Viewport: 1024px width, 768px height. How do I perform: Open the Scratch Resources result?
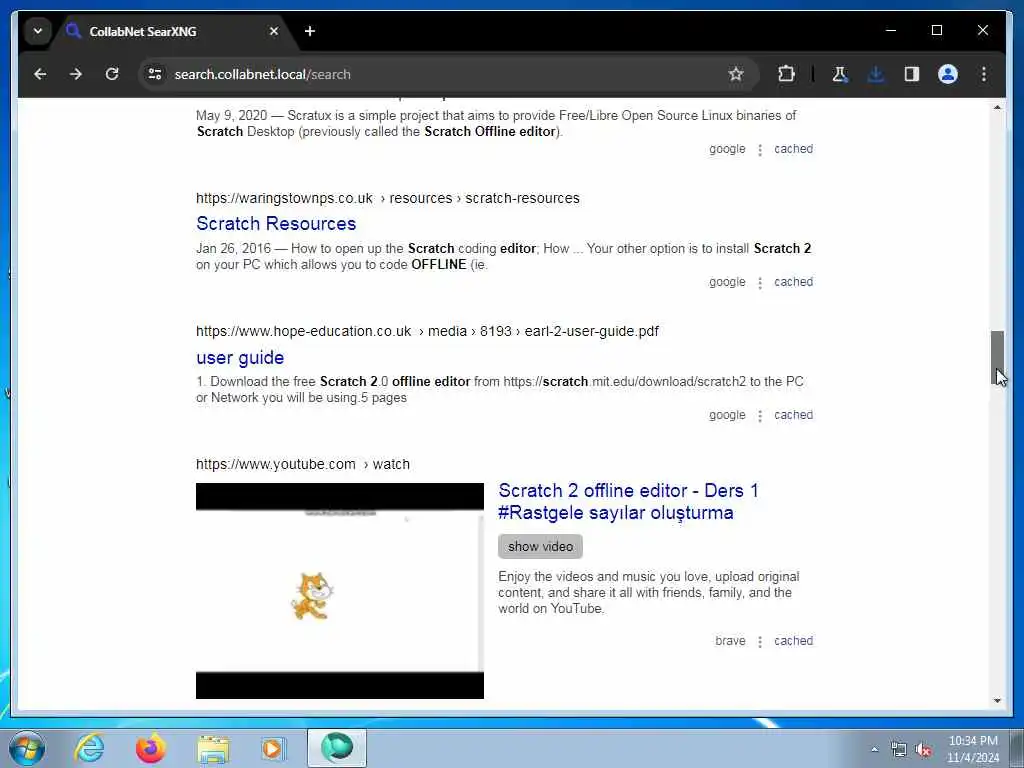pyautogui.click(x=276, y=223)
